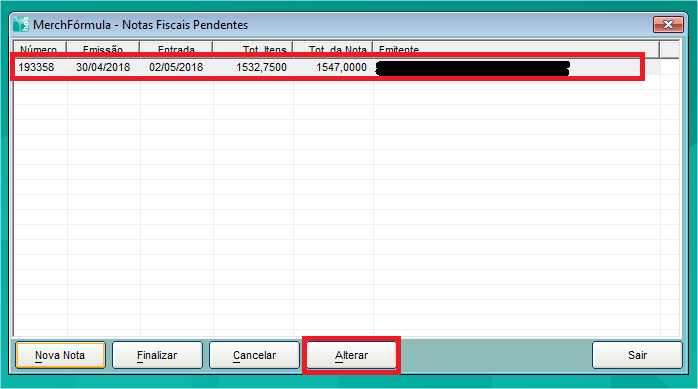Select the 1547,0000 invoice total cell
Image resolution: width=698 pixels, height=389 pixels.
point(333,67)
